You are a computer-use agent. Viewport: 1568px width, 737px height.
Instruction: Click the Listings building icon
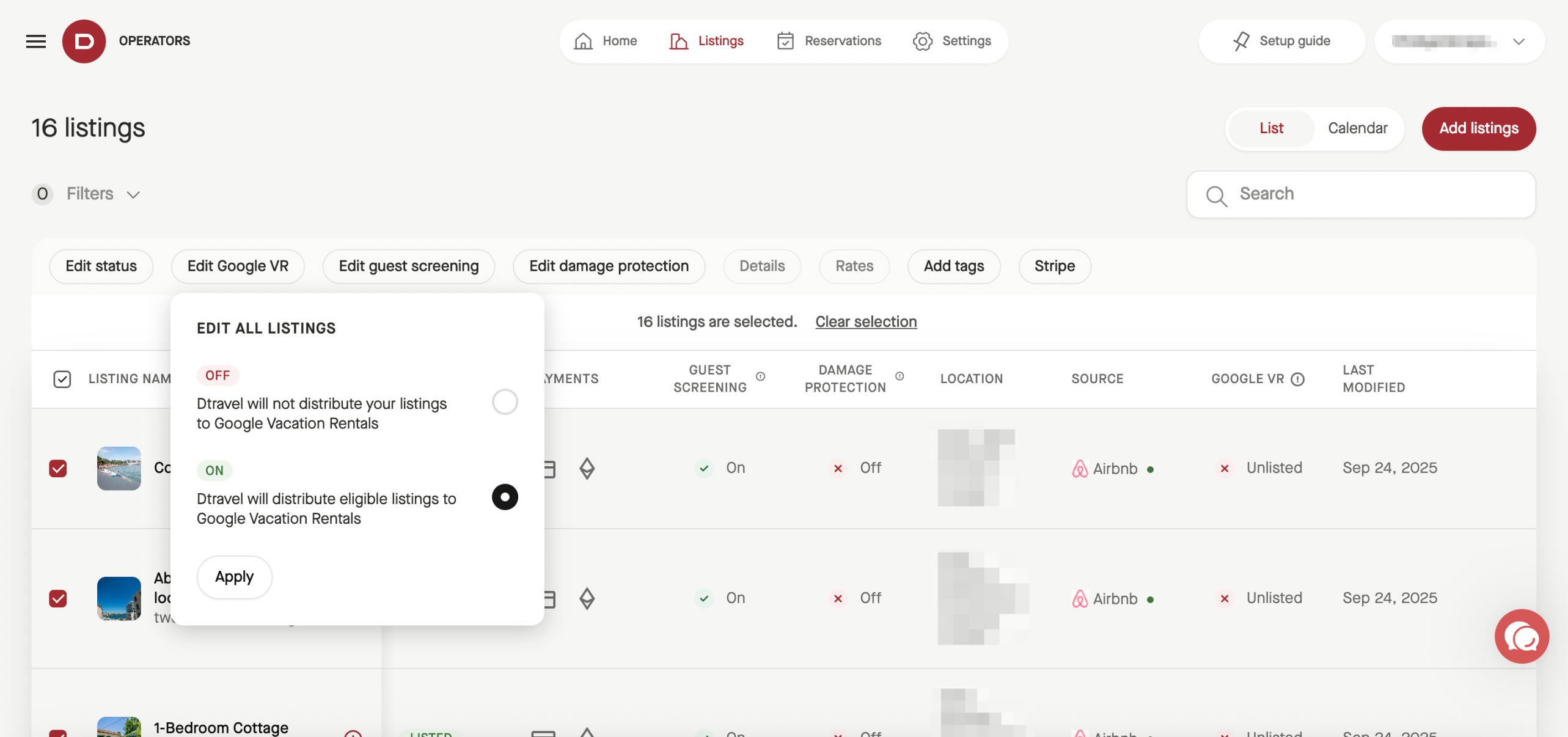pos(678,41)
